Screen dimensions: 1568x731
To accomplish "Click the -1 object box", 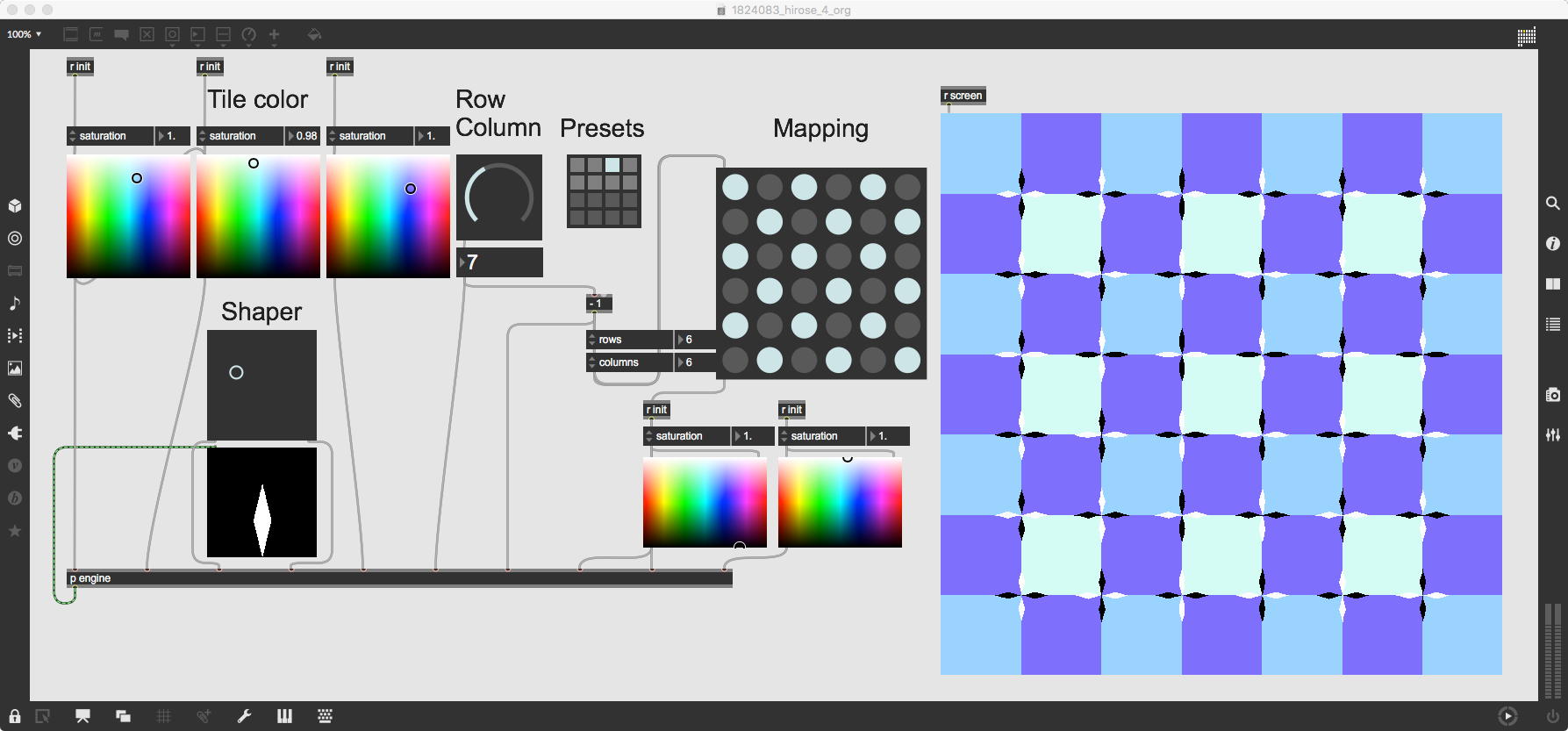I will [x=599, y=304].
